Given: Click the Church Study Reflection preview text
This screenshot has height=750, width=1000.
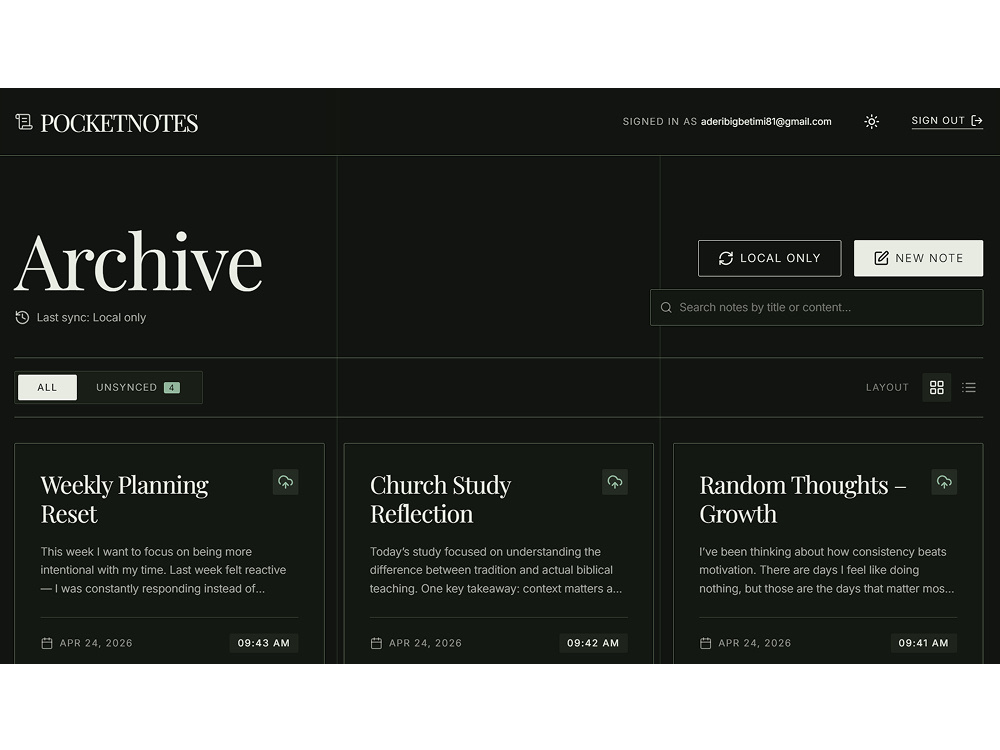Looking at the screenshot, I should tap(496, 570).
